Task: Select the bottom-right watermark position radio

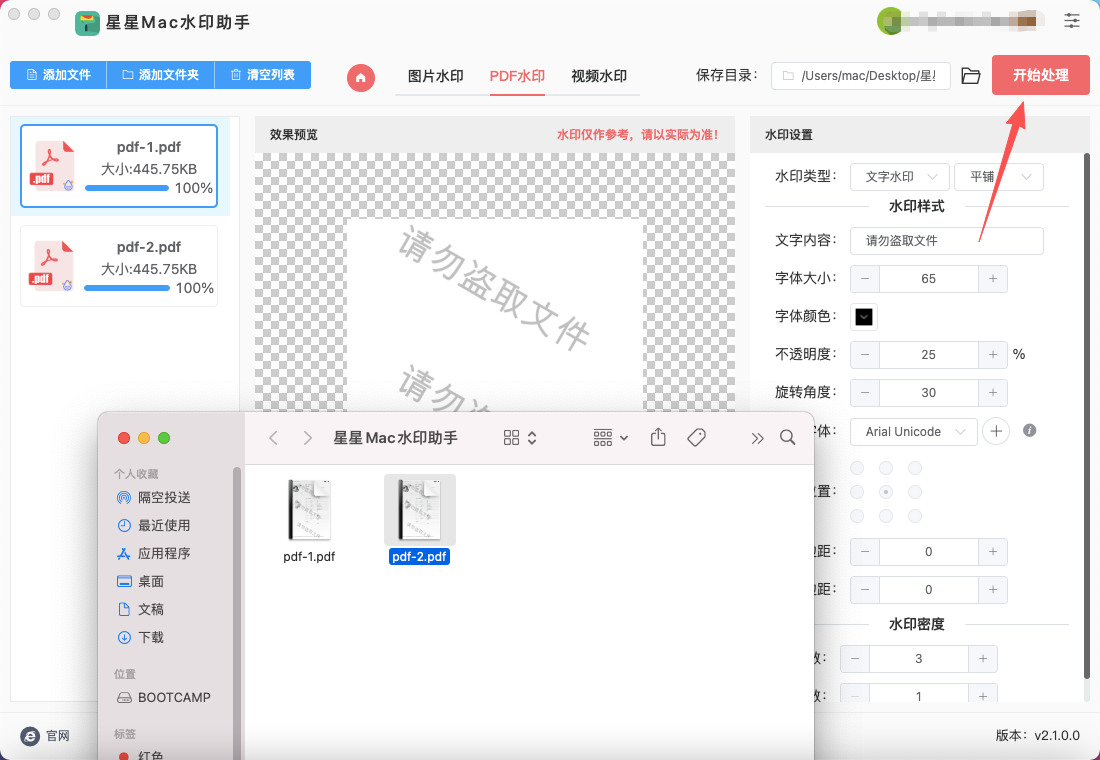Action: point(914,516)
